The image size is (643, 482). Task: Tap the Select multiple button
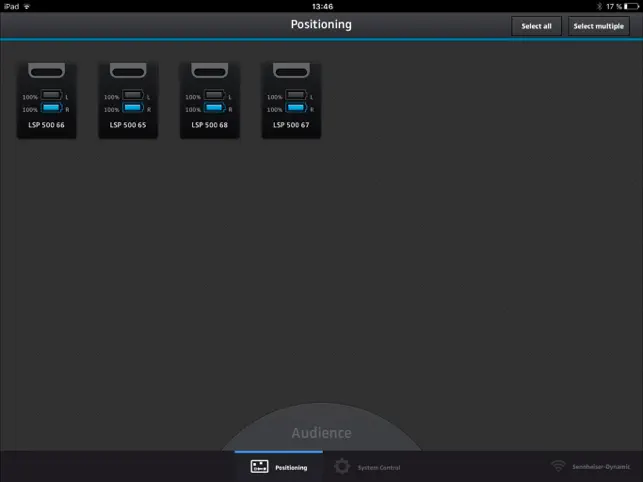(x=598, y=26)
